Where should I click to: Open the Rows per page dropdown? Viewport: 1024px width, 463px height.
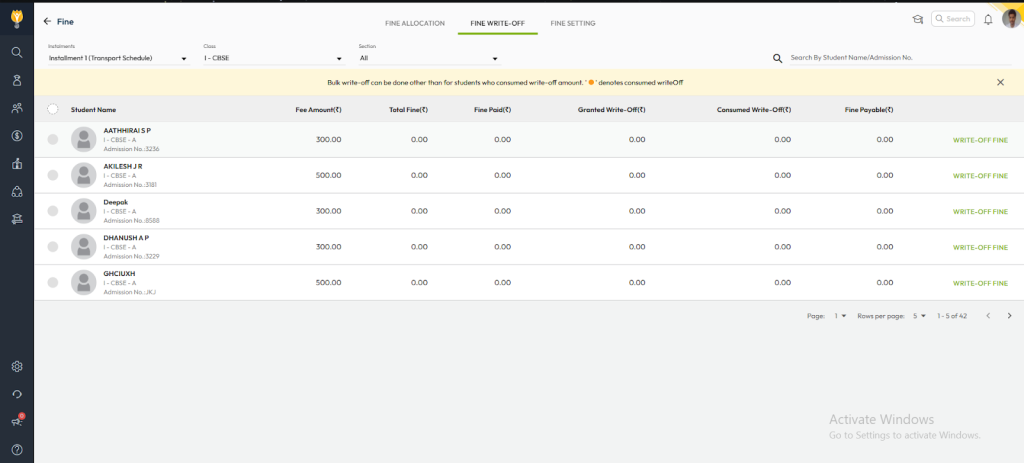tap(918, 316)
